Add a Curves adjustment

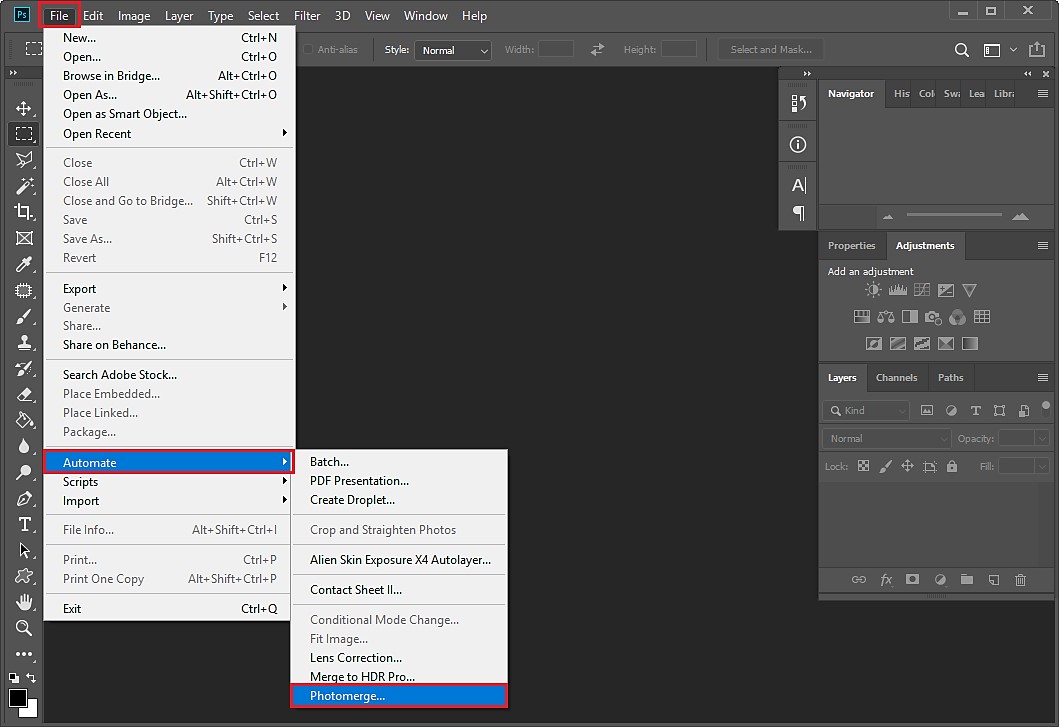921,290
